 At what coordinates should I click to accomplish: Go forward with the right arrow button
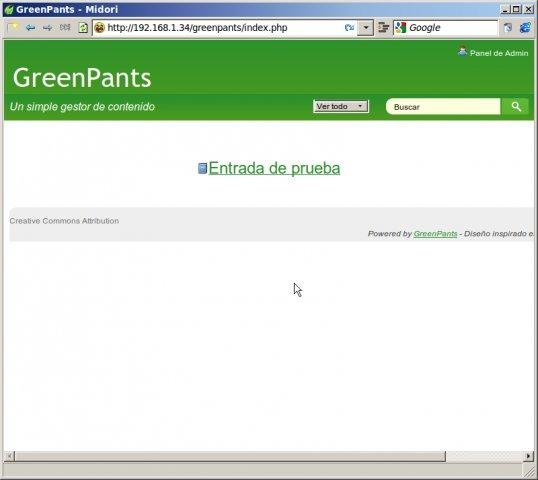point(47,27)
